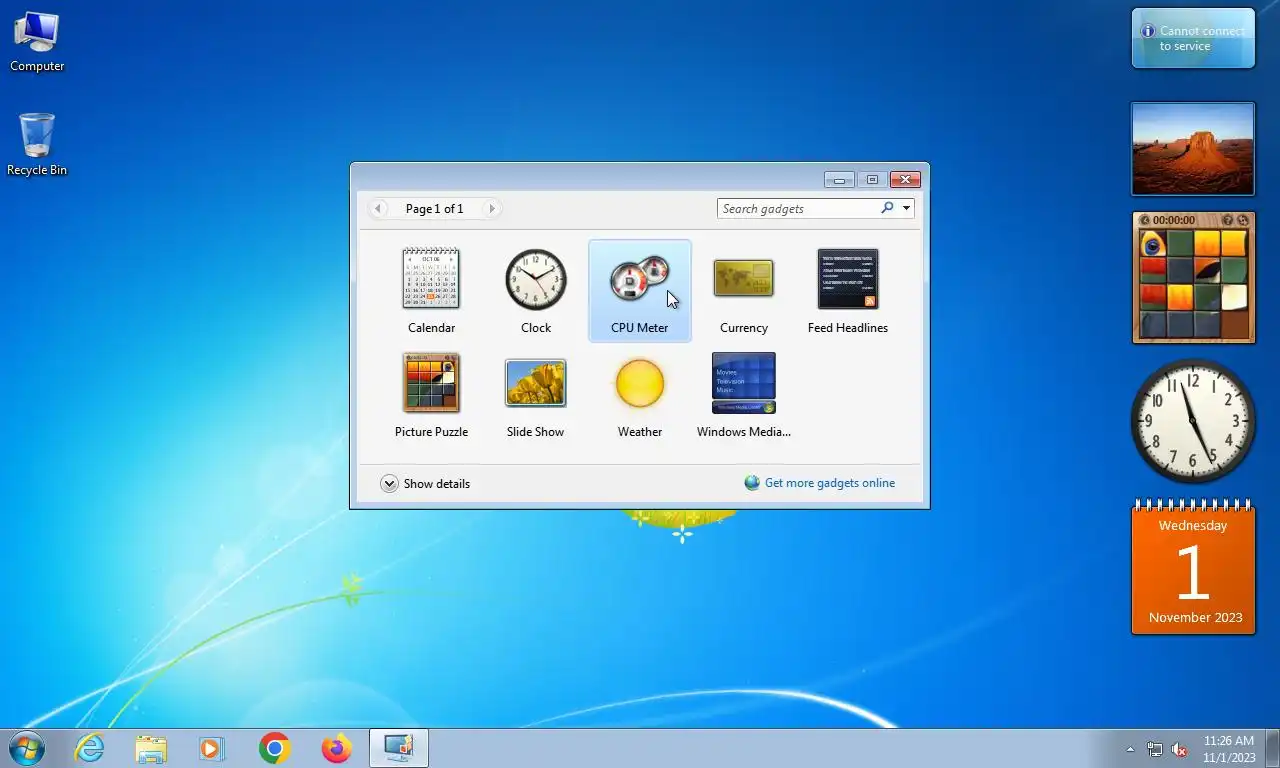The image size is (1280, 768).
Task: Open the Windows Start menu orb
Action: tap(27, 748)
